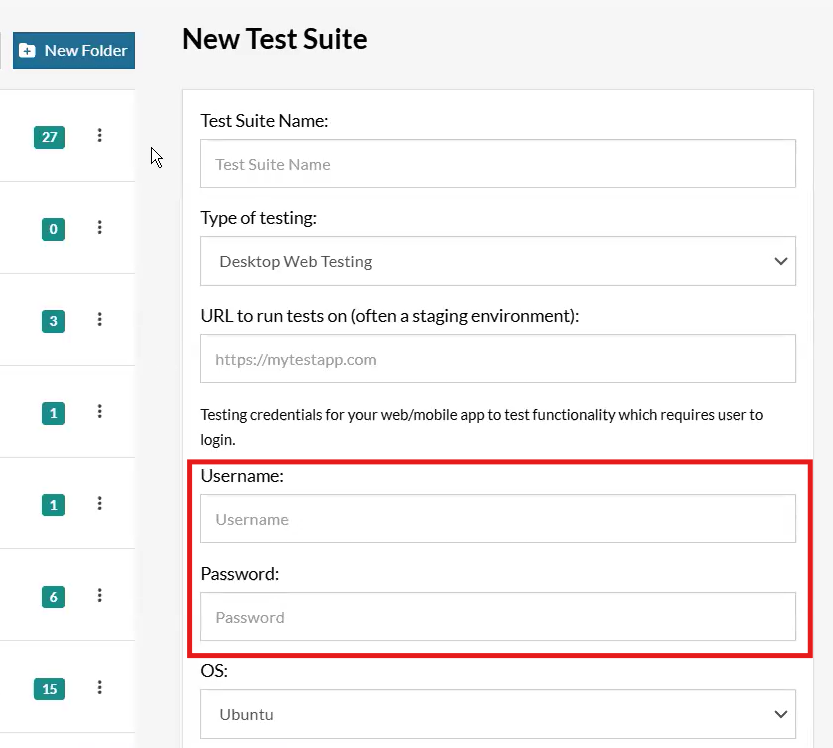Click the folder plus icon in New Folder
The width and height of the screenshot is (833, 748).
[27, 50]
